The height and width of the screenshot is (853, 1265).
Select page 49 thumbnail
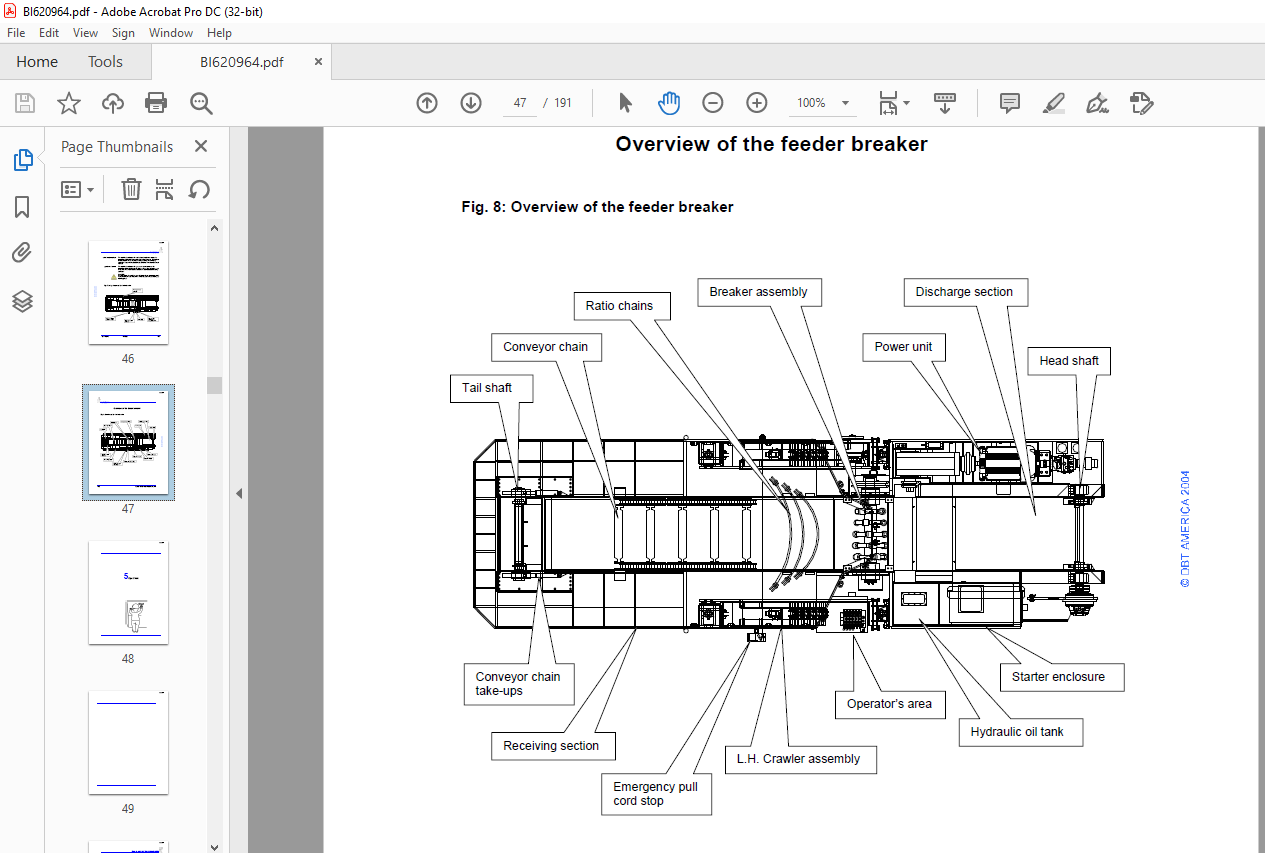[x=128, y=743]
